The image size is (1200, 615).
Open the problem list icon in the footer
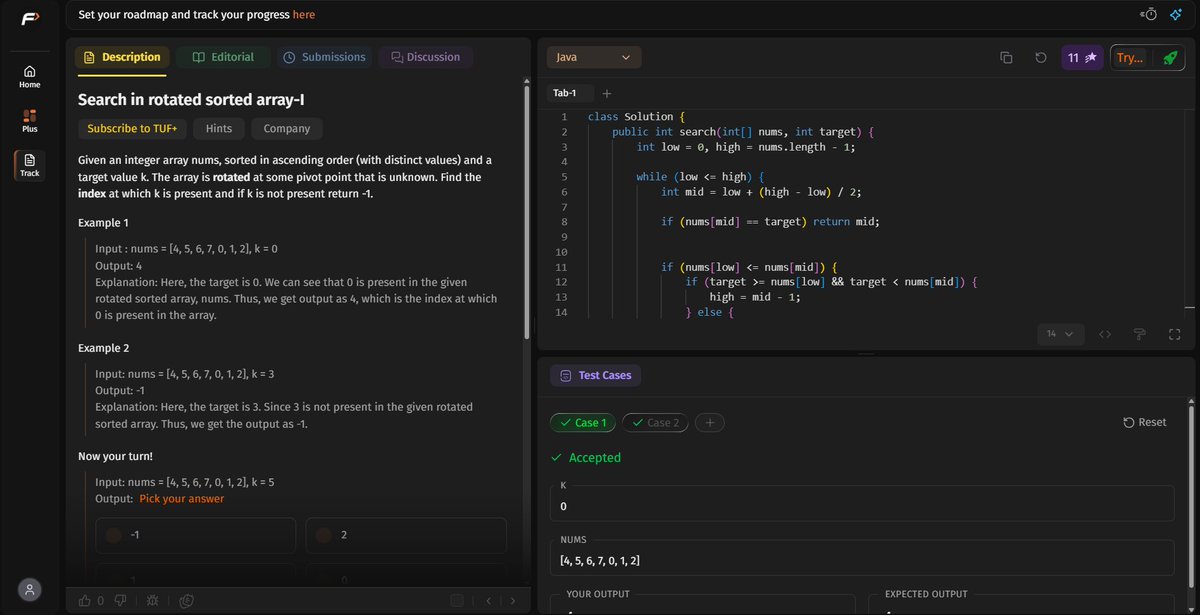coord(456,600)
